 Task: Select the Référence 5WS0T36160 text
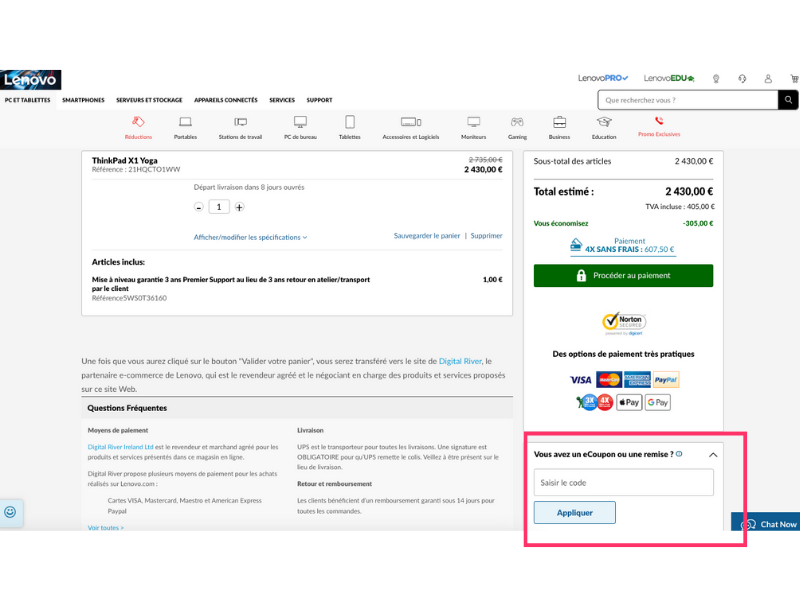click(x=129, y=298)
